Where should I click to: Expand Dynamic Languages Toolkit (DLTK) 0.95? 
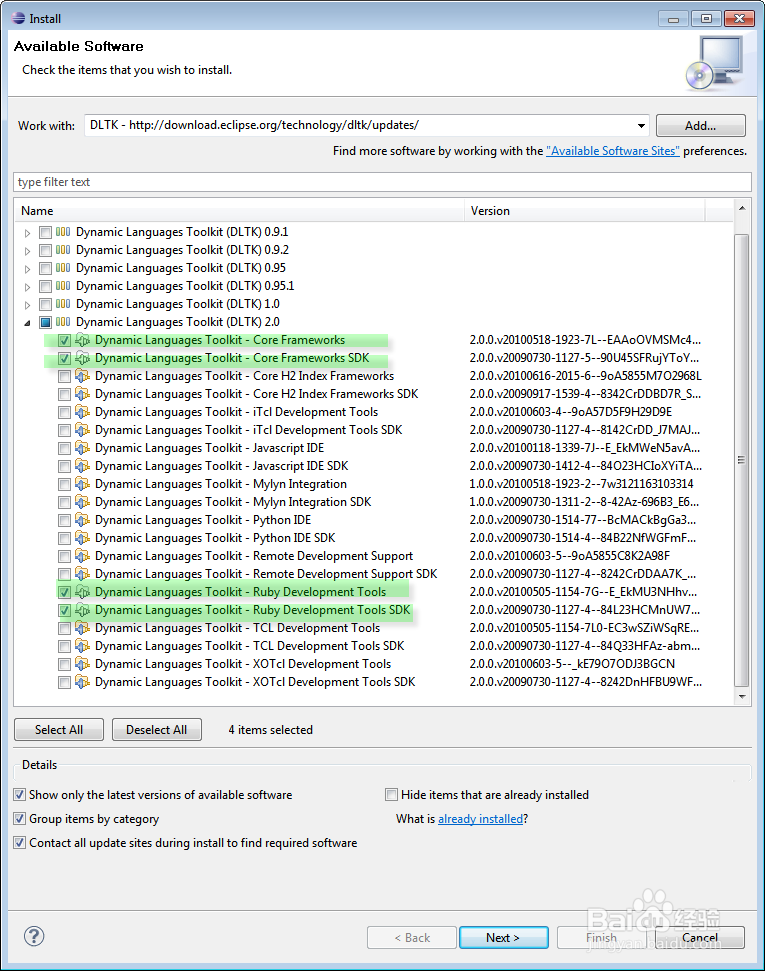[x=27, y=269]
